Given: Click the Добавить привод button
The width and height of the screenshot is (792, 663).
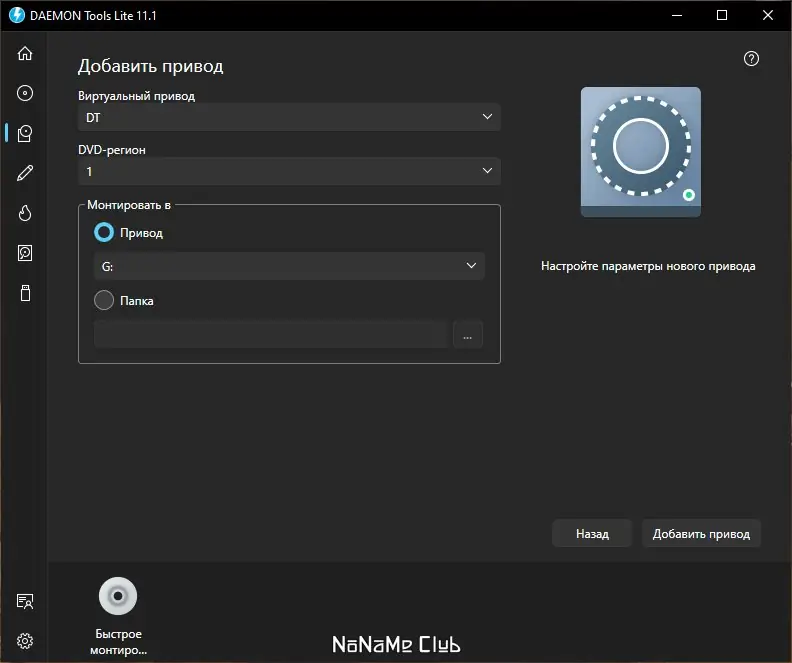Looking at the screenshot, I should (701, 534).
